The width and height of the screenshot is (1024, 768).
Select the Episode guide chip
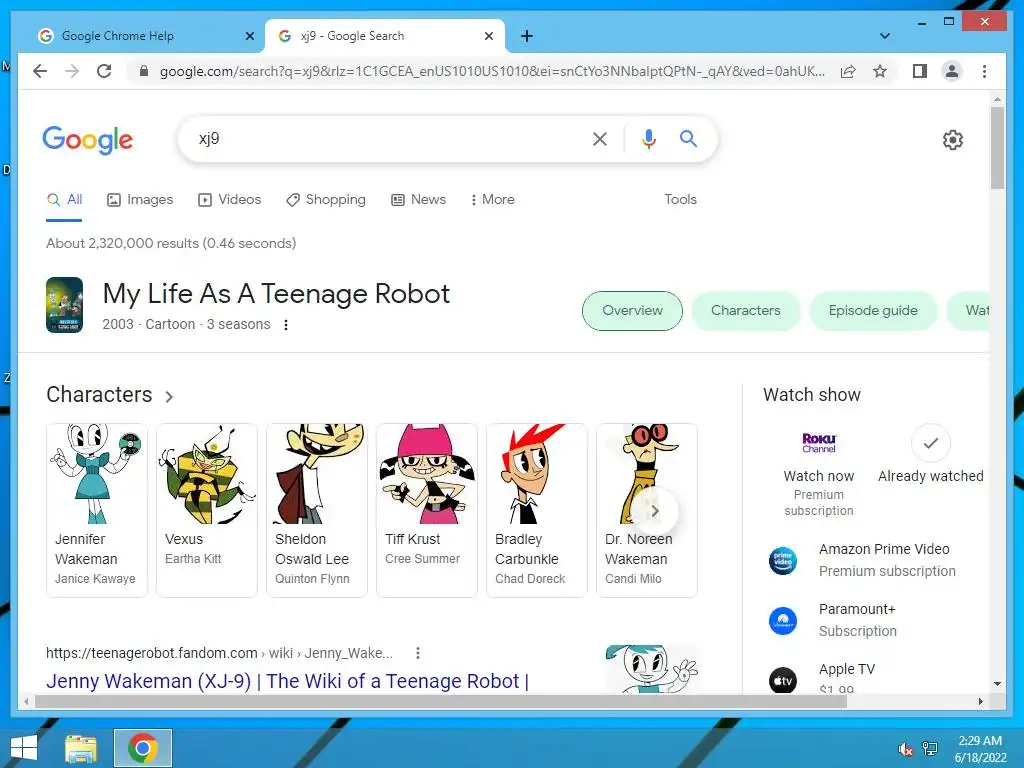click(873, 311)
